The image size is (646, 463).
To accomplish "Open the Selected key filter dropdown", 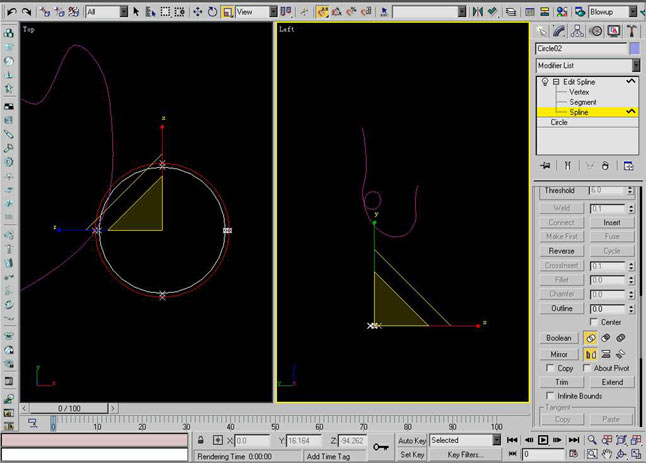I will [465, 440].
